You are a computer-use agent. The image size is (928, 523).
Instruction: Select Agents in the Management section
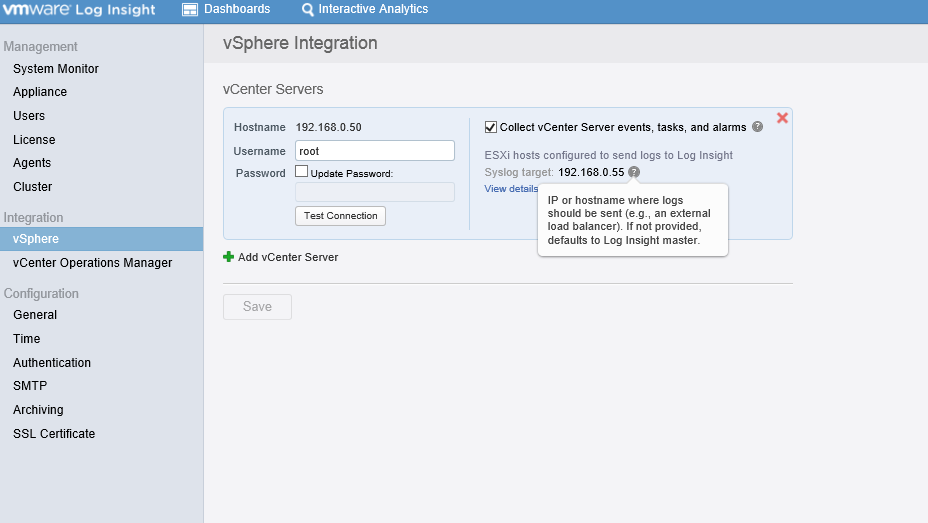pos(32,163)
